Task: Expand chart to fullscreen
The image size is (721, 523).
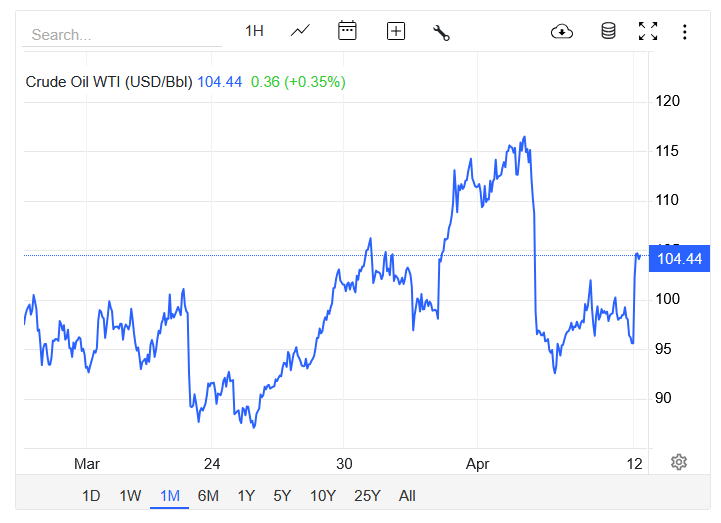Action: 648,31
